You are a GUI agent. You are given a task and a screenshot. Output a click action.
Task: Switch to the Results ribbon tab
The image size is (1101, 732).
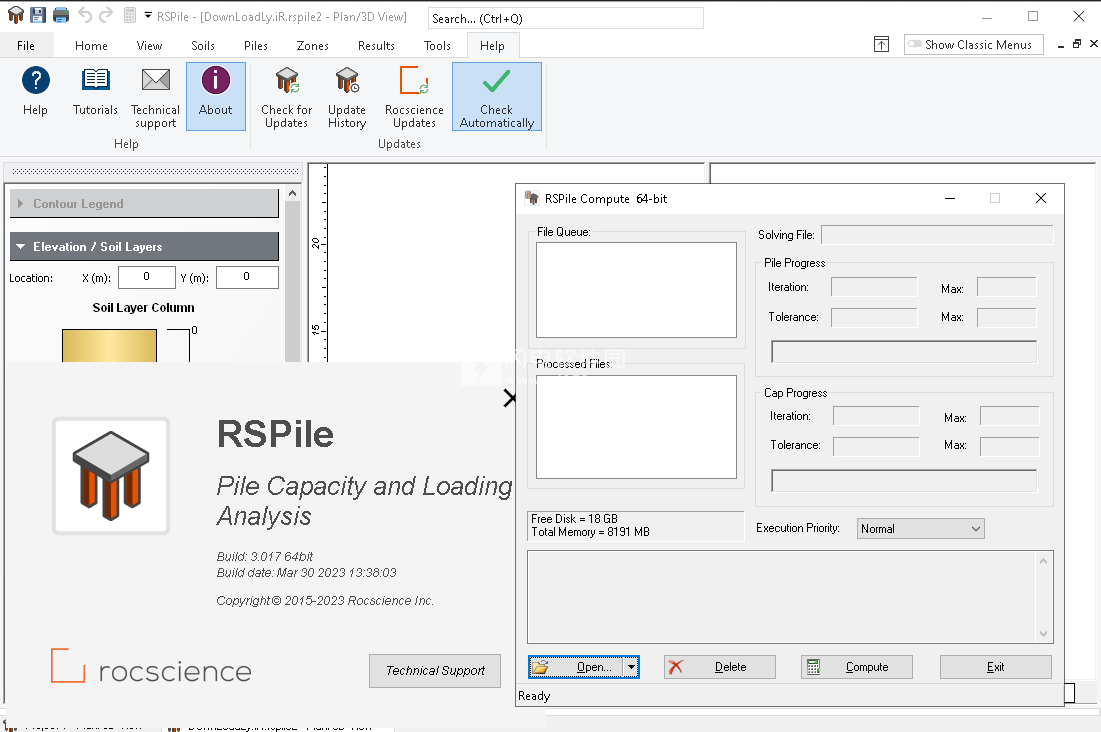376,46
